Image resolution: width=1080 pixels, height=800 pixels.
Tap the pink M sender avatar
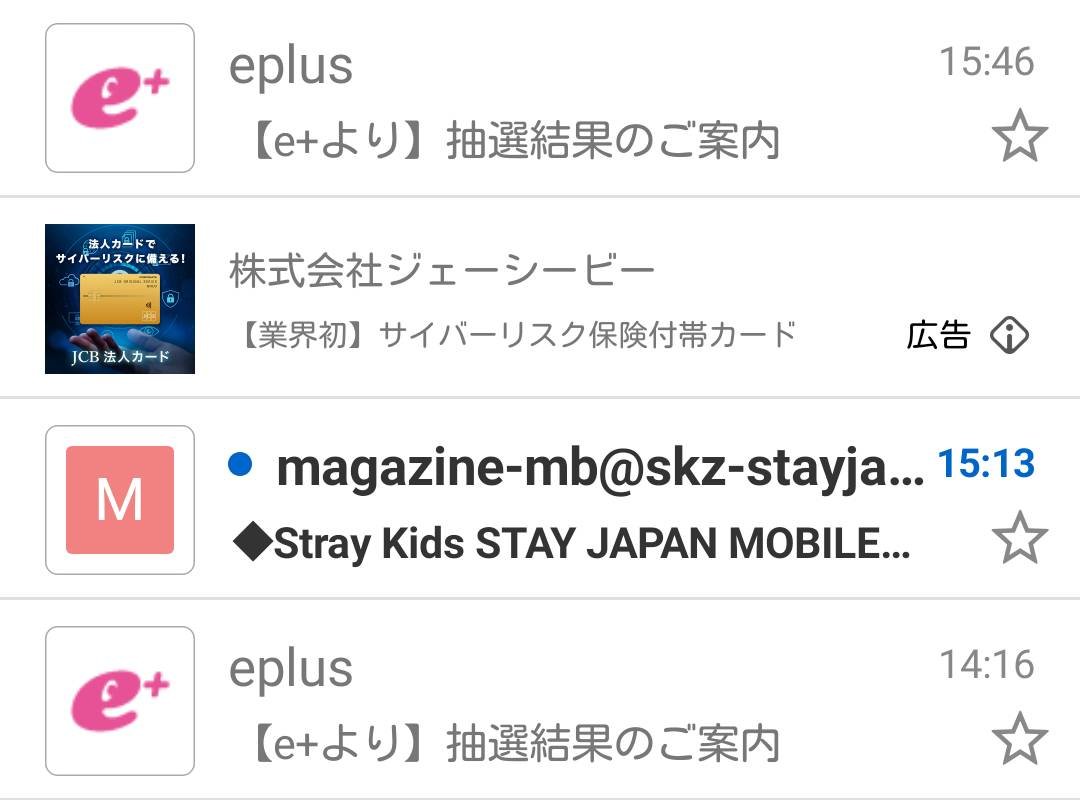tap(120, 500)
